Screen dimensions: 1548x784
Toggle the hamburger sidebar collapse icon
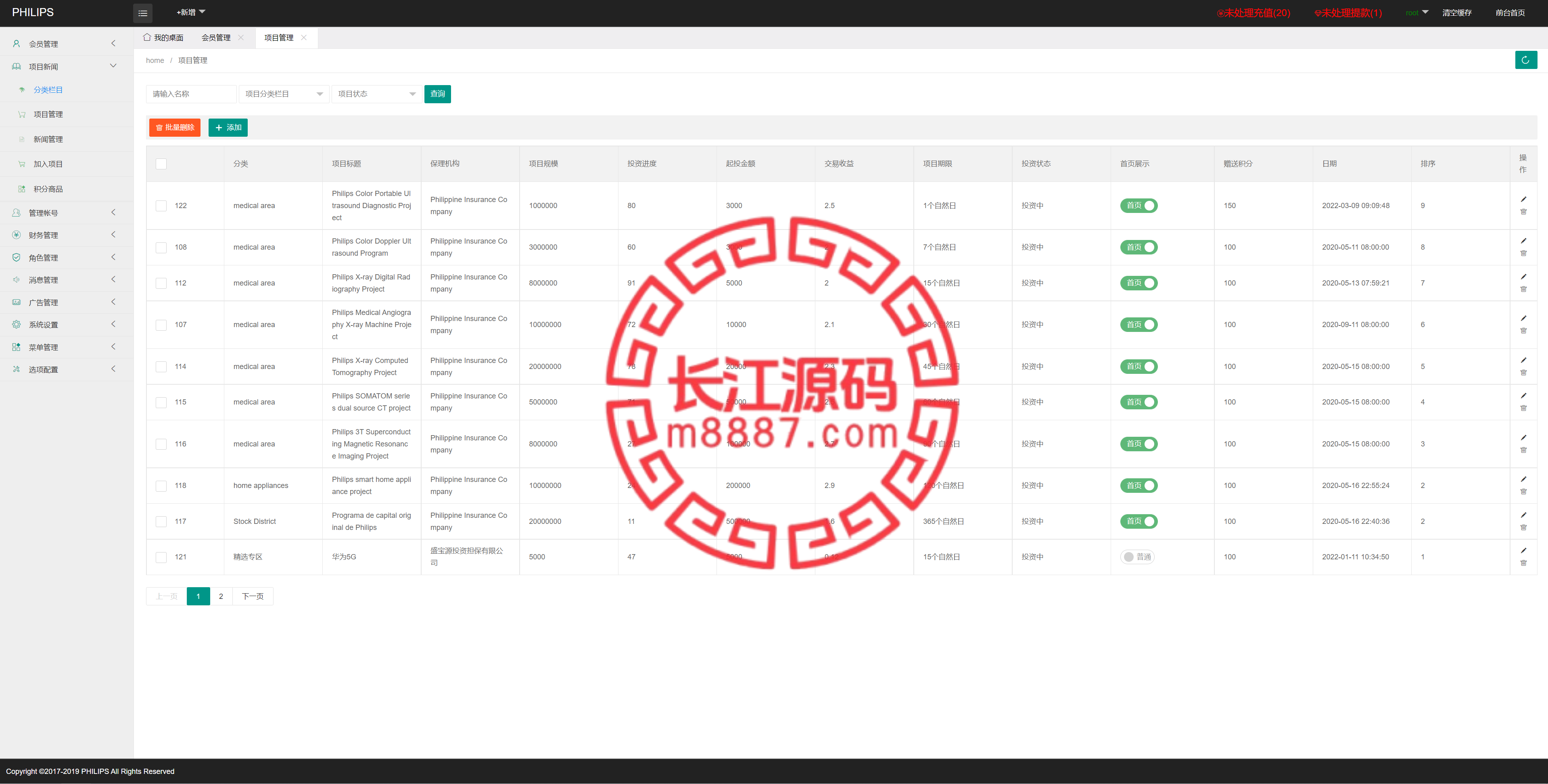(x=142, y=13)
